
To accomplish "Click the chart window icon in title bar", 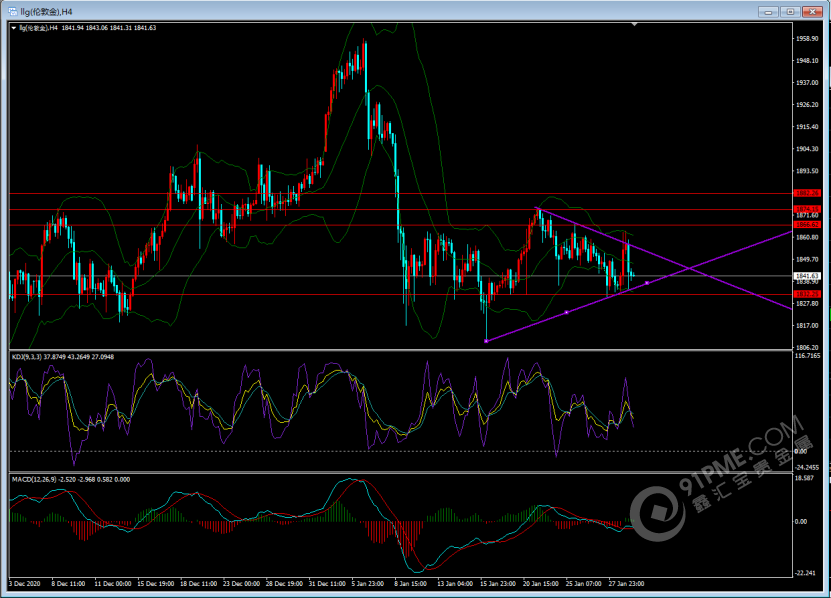I will (x=13, y=11).
